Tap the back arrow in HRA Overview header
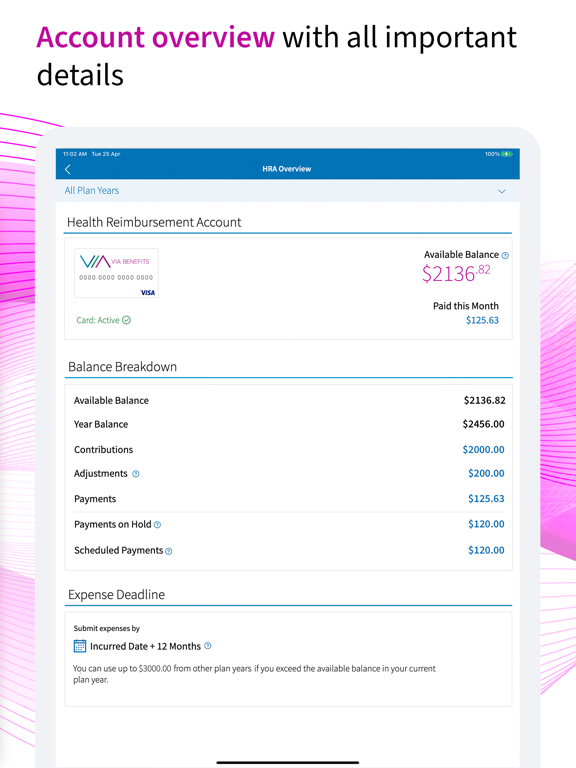 68,169
